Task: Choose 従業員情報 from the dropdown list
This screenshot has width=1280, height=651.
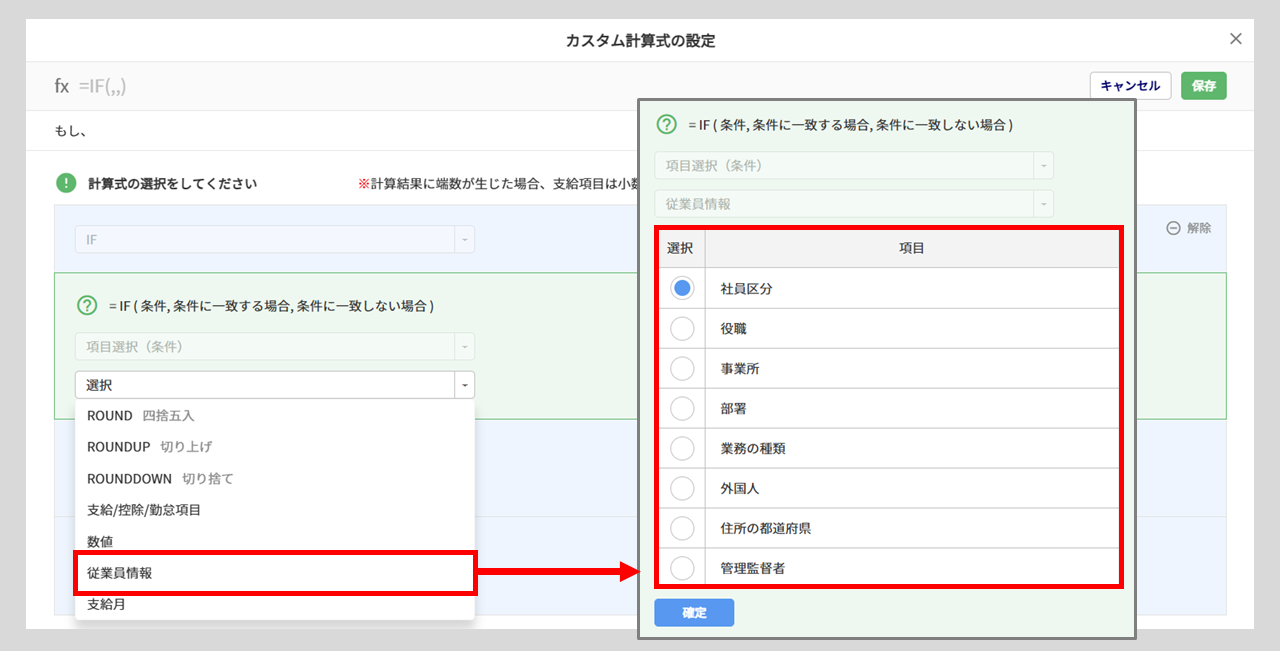Action: 275,574
